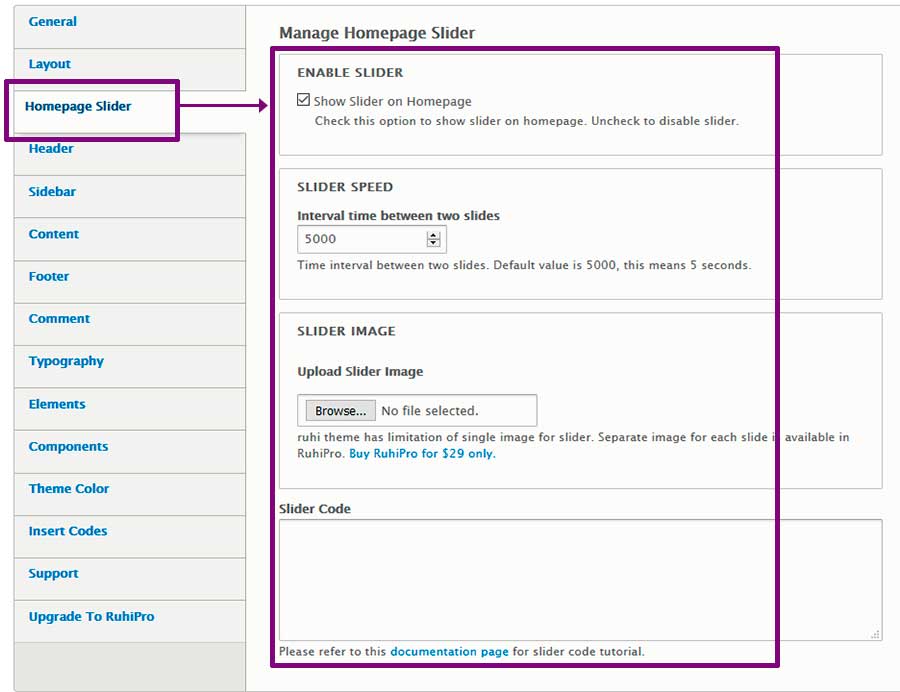Open the Insert Codes tab
This screenshot has height=692, width=900.
pos(68,531)
